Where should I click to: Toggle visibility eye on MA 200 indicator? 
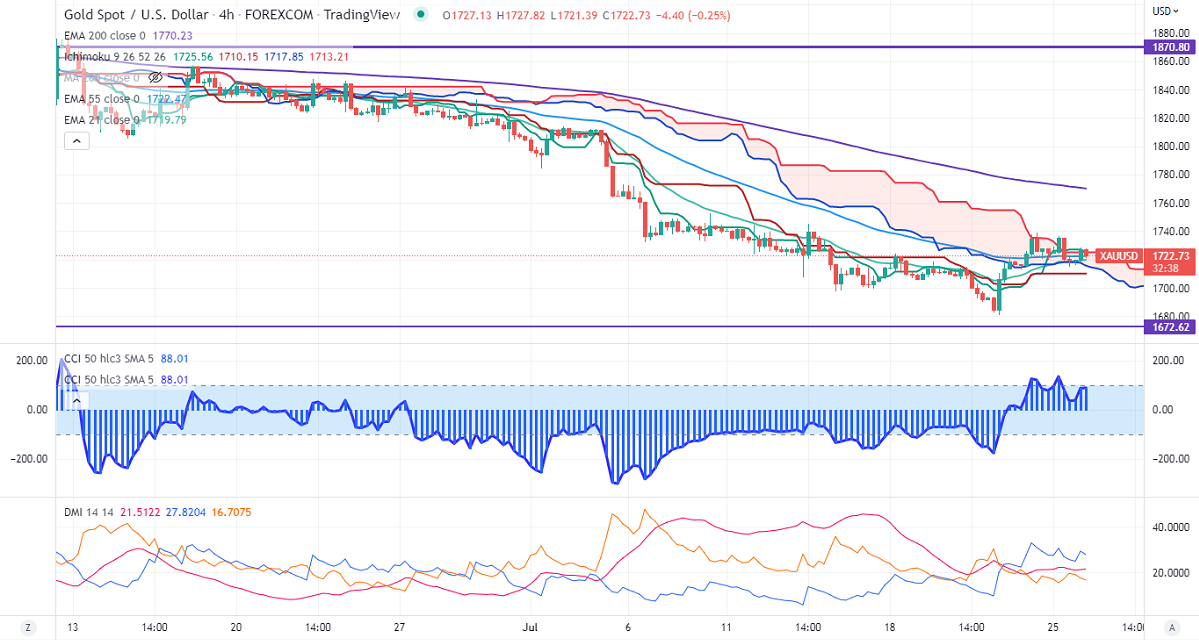click(155, 77)
